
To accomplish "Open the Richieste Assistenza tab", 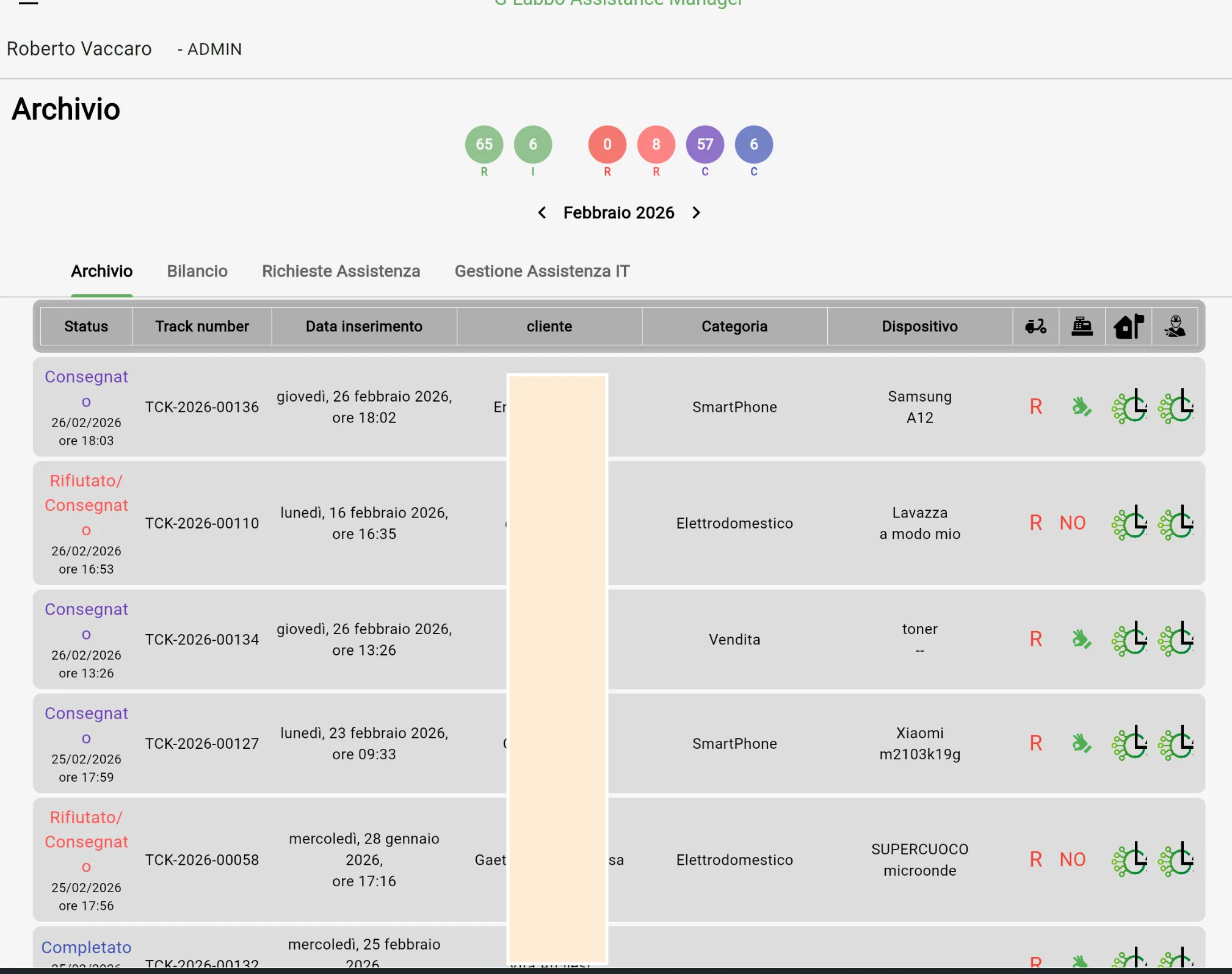I will [x=341, y=271].
